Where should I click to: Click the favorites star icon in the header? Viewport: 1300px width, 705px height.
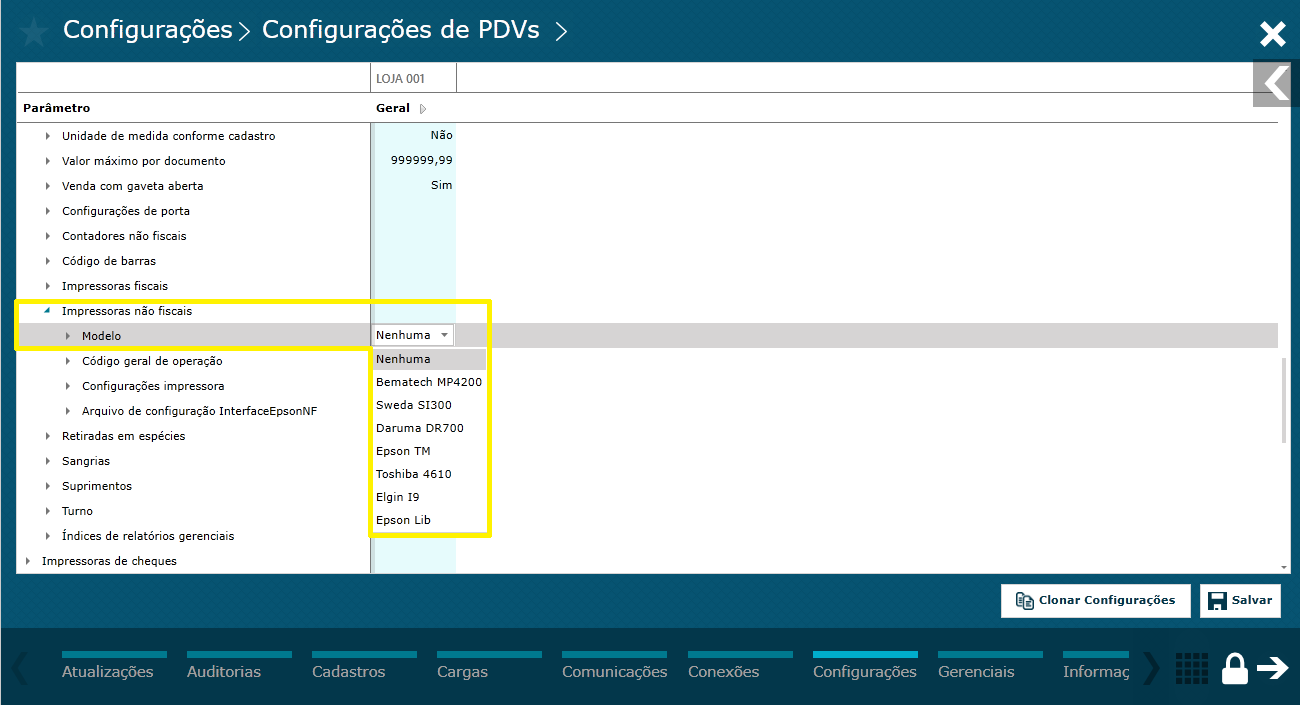[x=33, y=30]
